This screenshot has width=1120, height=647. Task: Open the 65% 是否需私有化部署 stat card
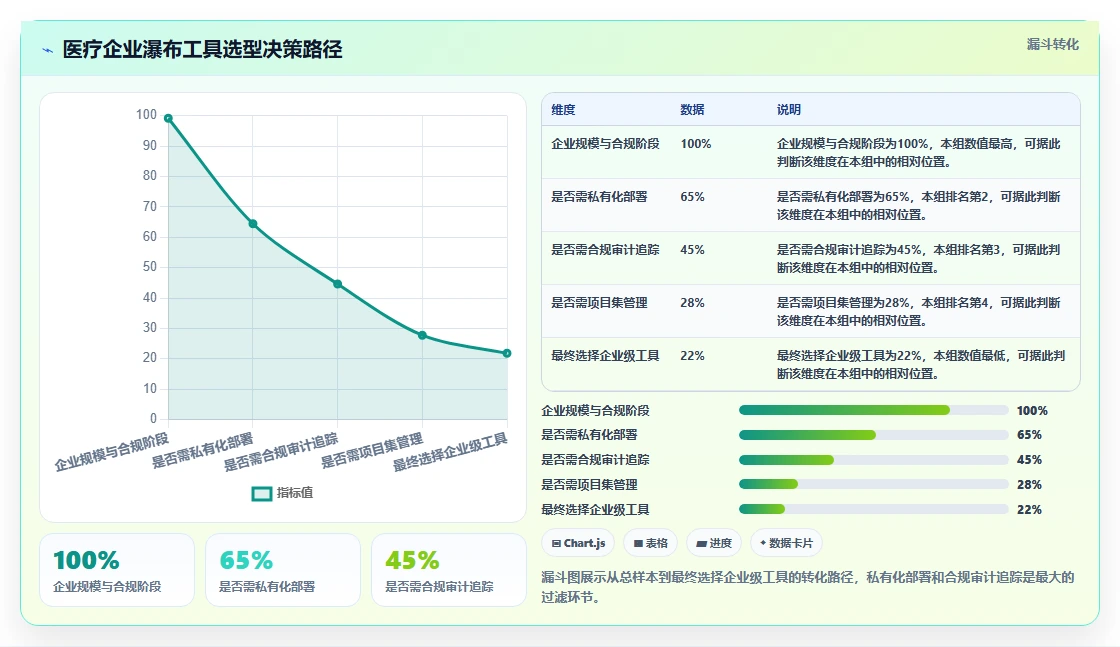(283, 570)
